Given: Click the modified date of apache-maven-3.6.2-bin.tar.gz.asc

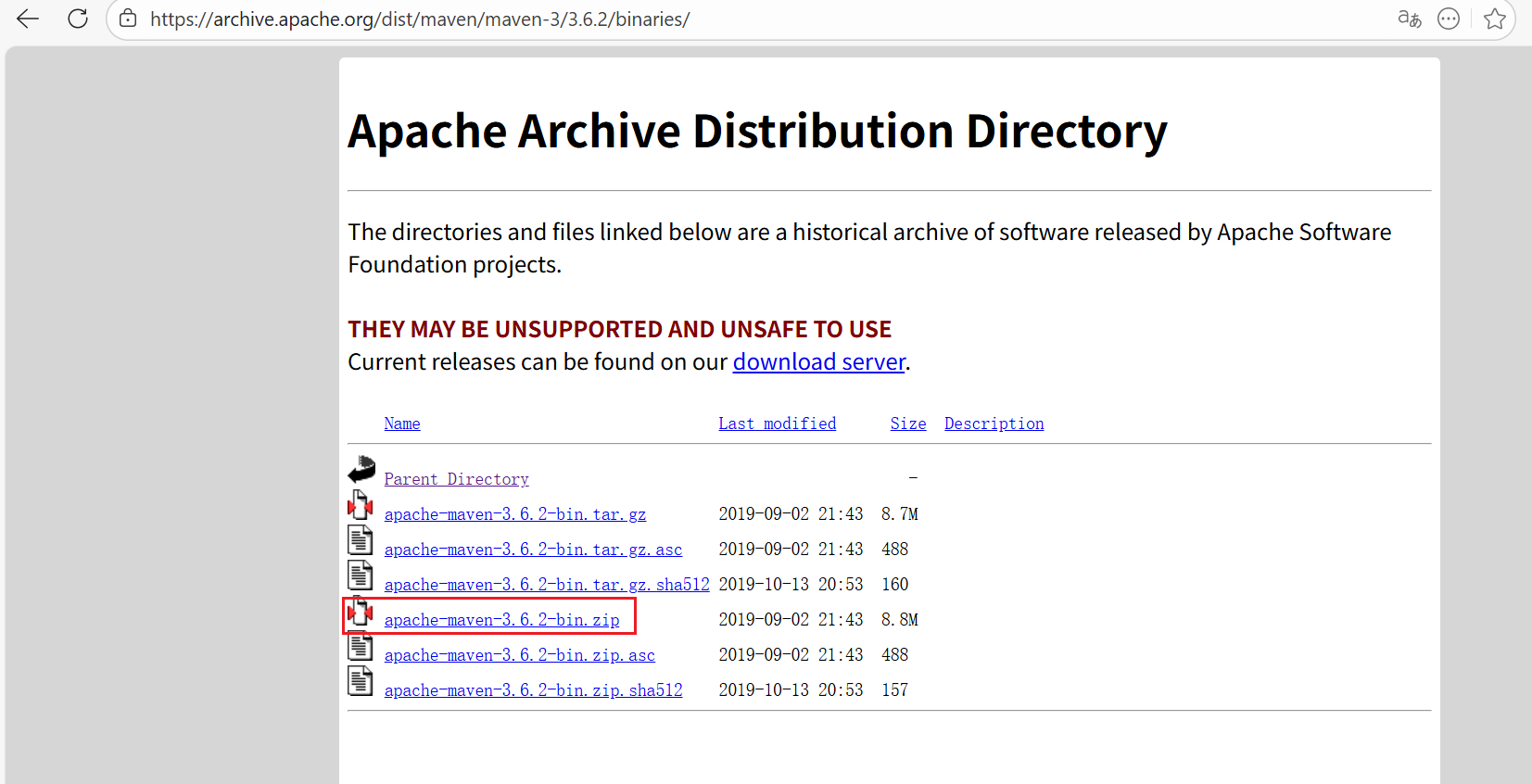Looking at the screenshot, I should click(x=791, y=550).
